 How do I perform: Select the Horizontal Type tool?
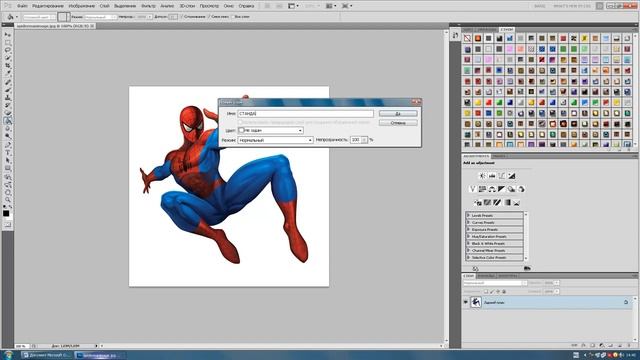coord(8,152)
